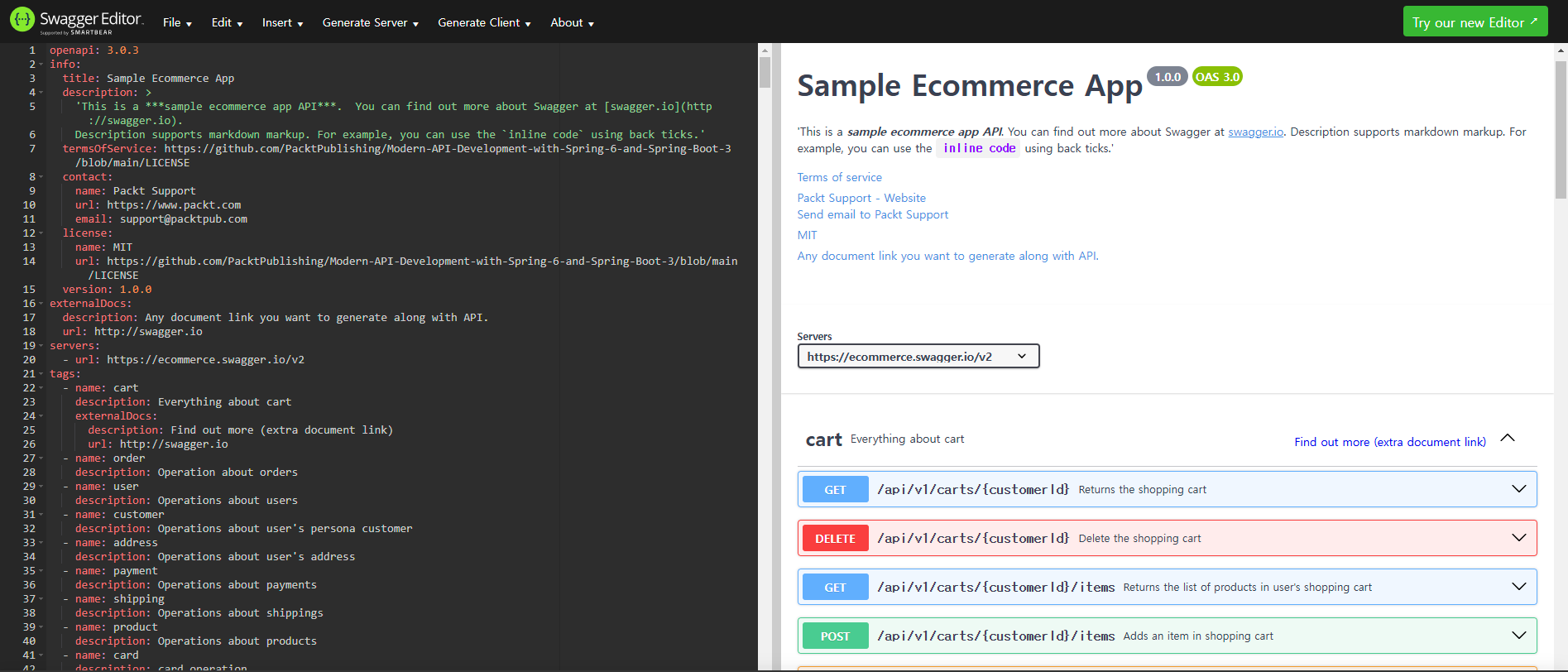Click the GET badge for Returns the shopping cart

[835, 490]
